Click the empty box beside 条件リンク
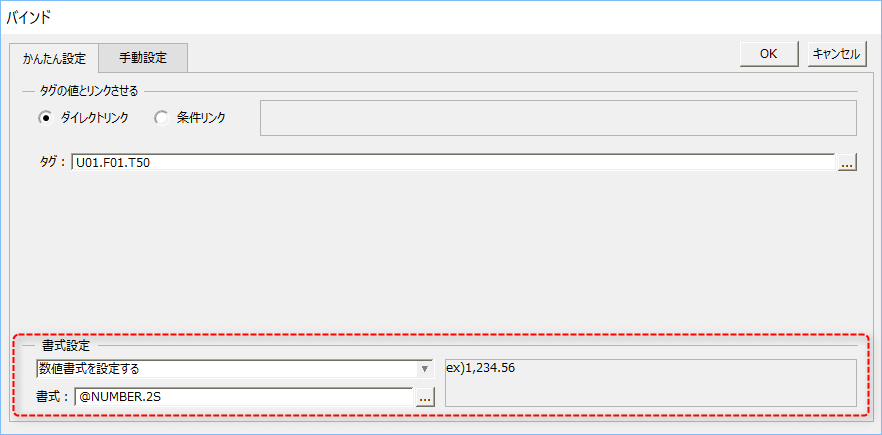Image resolution: width=882 pixels, height=435 pixels. point(558,118)
